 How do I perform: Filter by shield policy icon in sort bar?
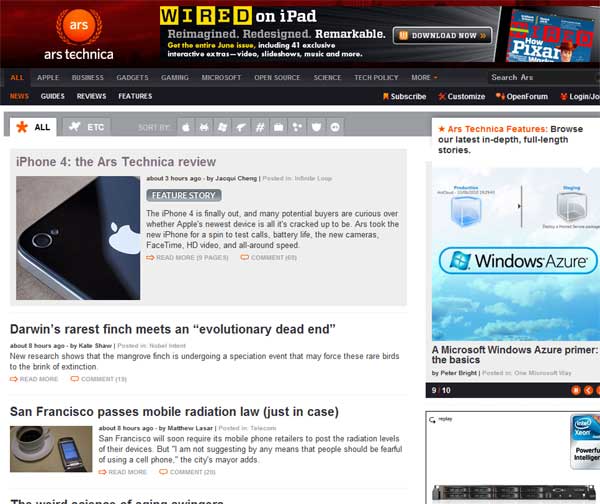point(316,127)
